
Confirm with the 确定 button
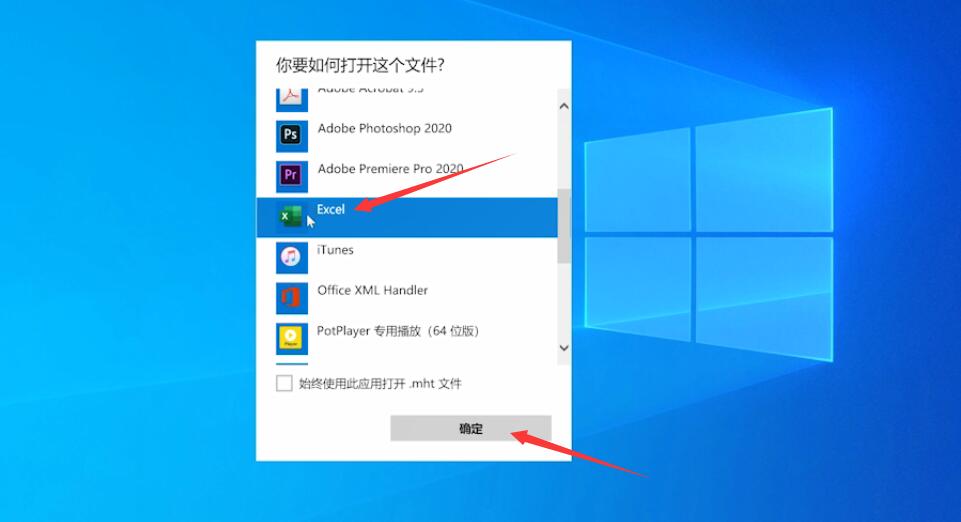pos(471,428)
